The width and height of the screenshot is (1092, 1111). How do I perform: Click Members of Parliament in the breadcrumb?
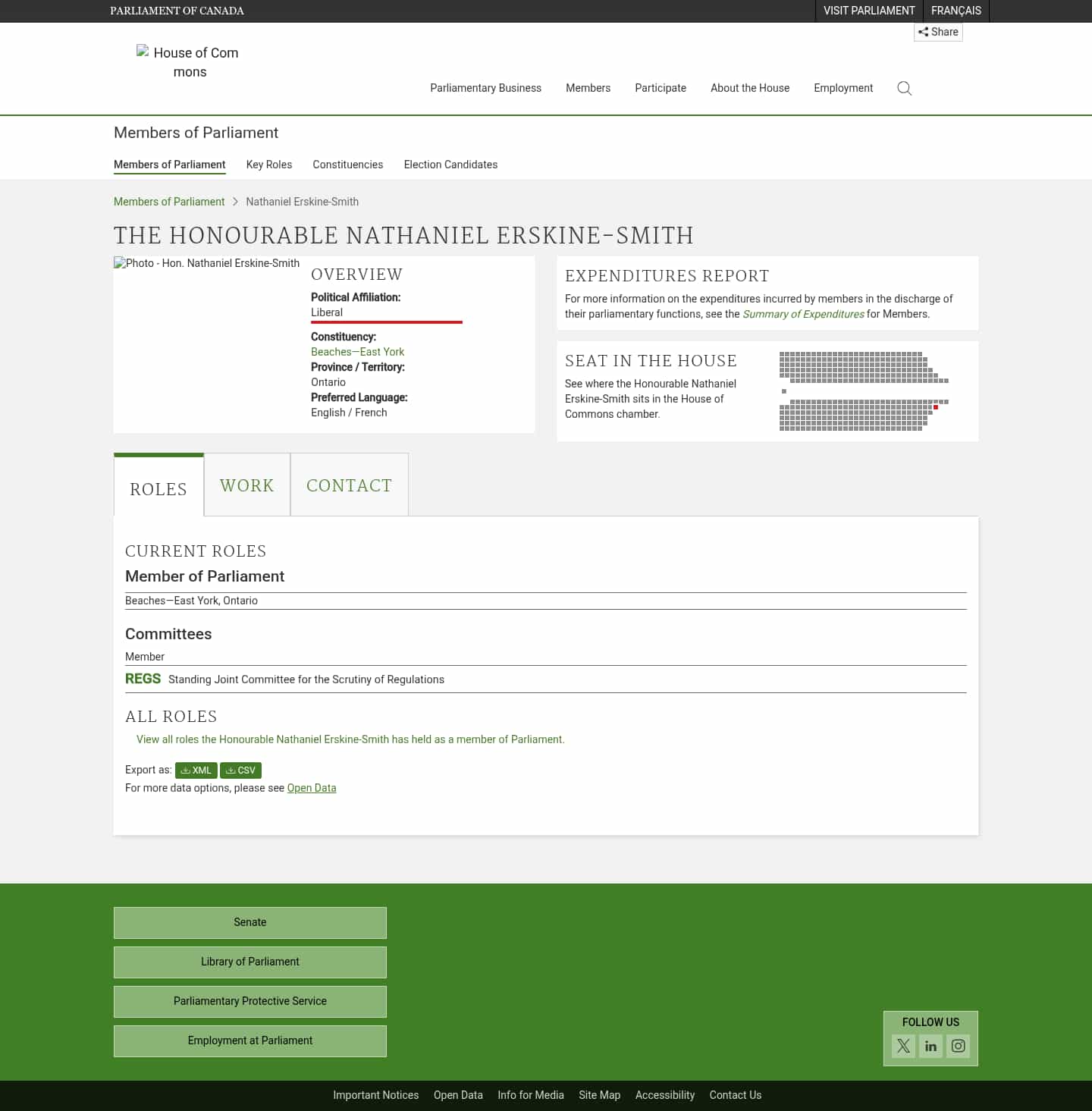(x=168, y=201)
